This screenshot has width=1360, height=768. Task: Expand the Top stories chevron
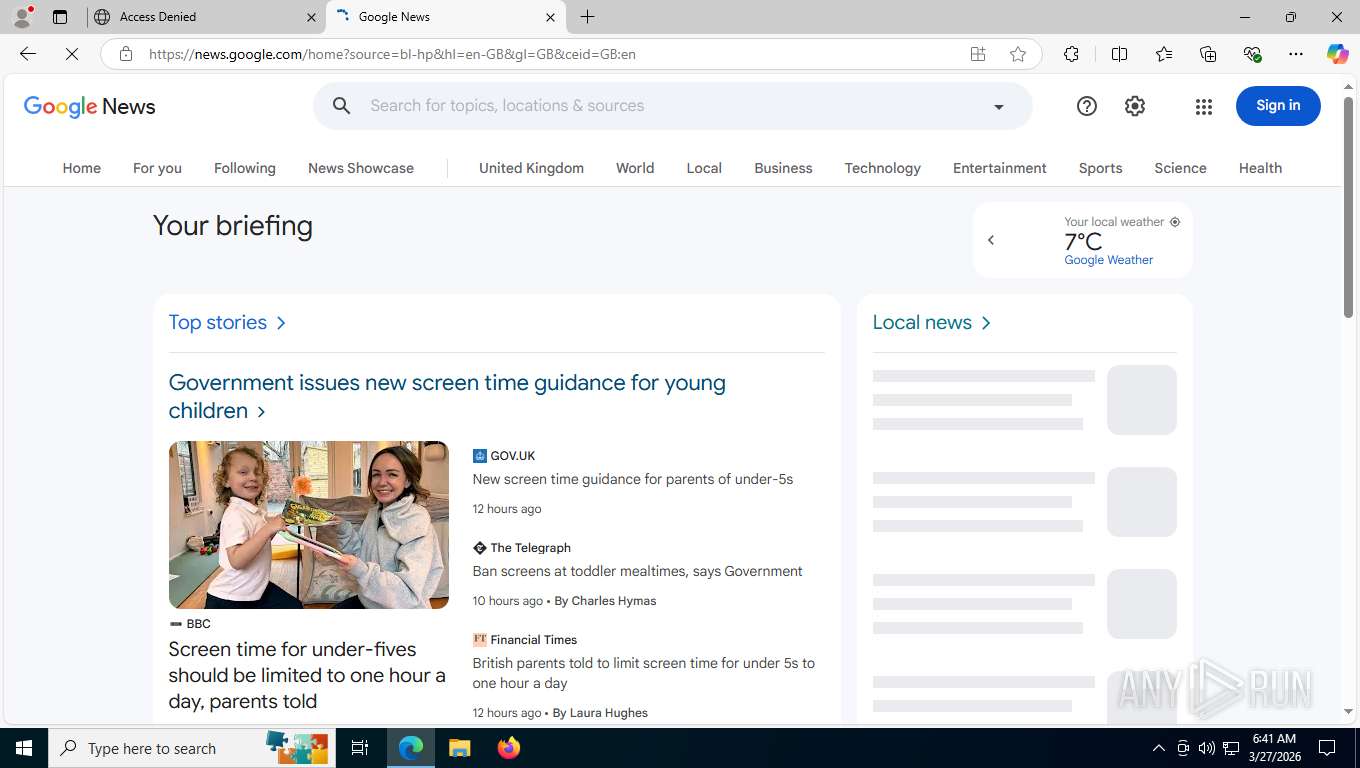pyautogui.click(x=281, y=323)
